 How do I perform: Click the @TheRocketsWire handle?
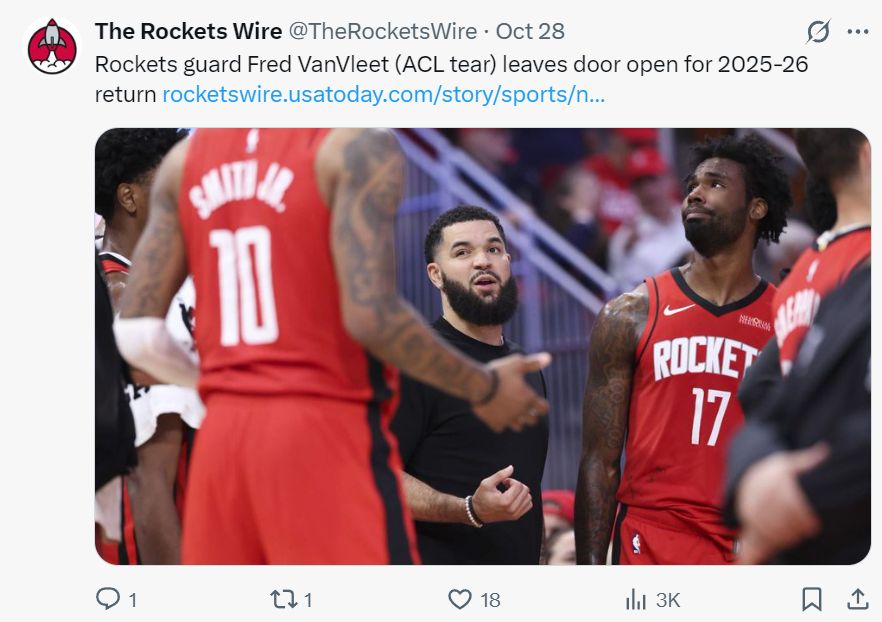[x=383, y=31]
